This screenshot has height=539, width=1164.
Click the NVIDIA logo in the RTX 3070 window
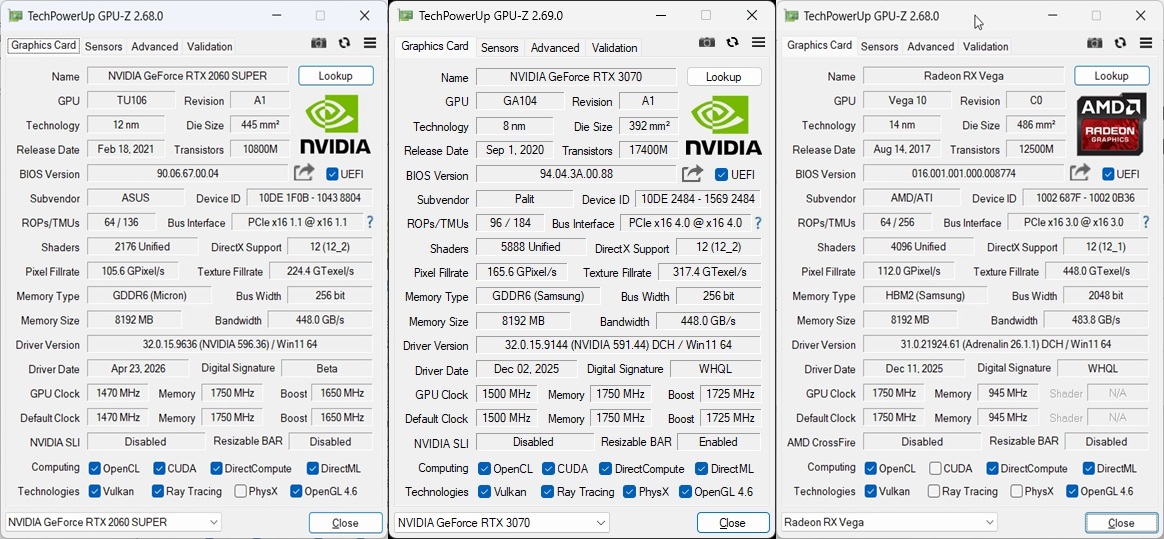tap(724, 125)
